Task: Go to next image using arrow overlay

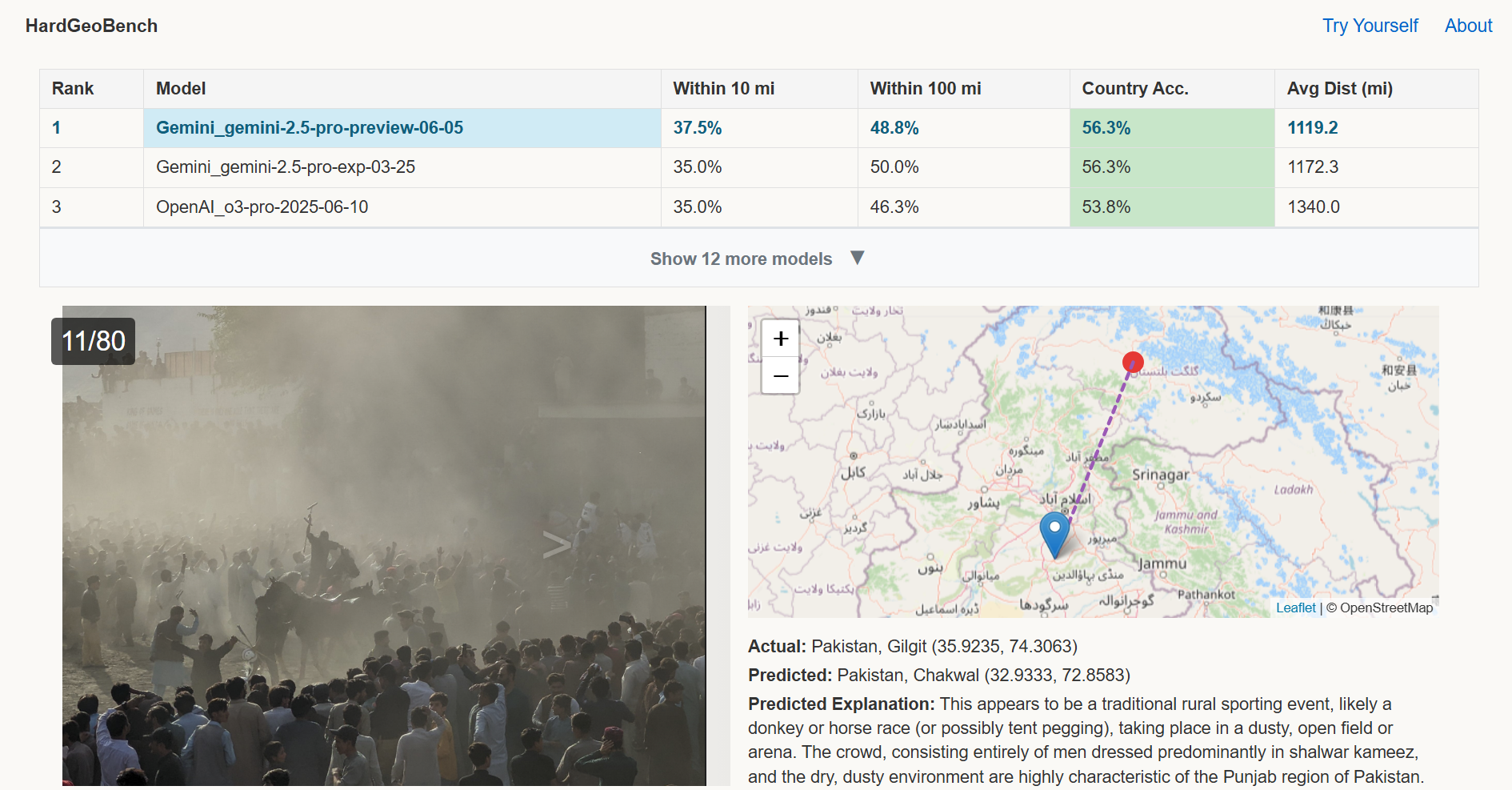Action: coord(557,544)
